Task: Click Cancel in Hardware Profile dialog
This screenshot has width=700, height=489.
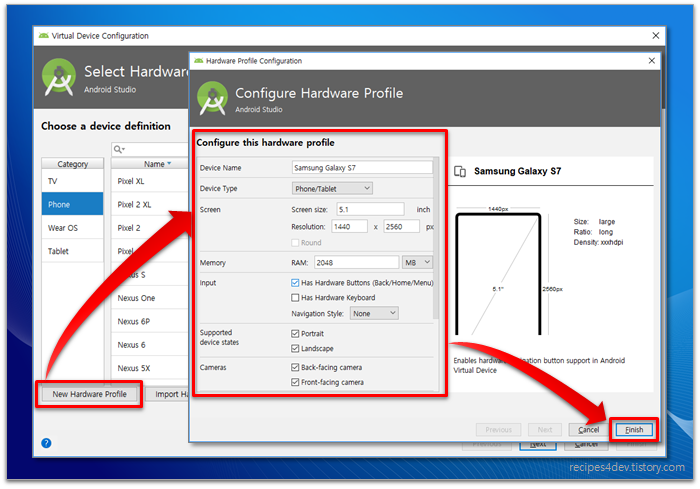Action: [x=588, y=430]
